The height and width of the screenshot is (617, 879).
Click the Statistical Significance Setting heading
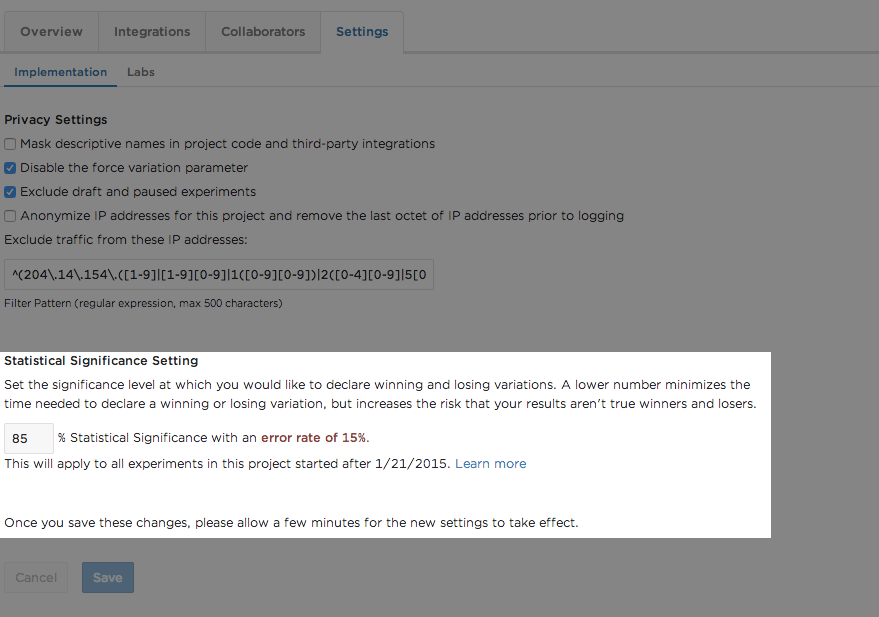coord(101,361)
